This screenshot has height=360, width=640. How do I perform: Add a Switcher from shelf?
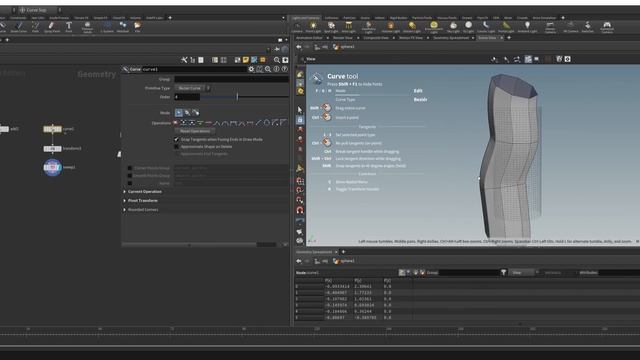pos(587,27)
